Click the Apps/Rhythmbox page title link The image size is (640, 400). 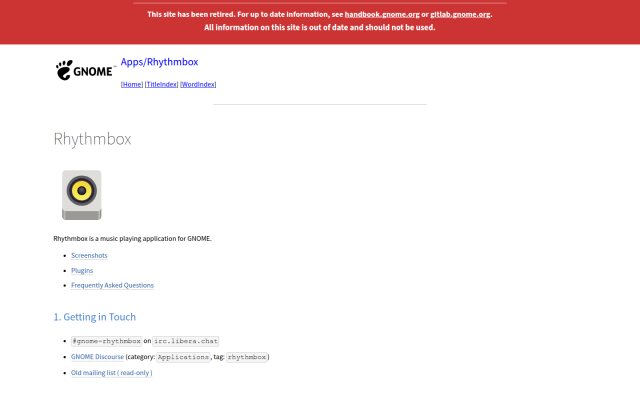[x=159, y=62]
